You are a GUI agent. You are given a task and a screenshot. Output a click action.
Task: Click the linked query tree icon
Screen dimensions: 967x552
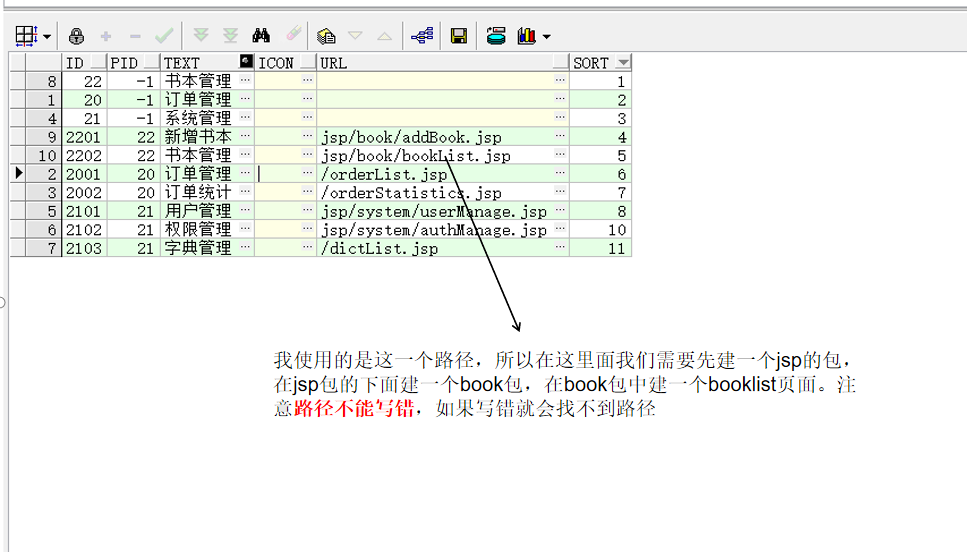point(422,36)
